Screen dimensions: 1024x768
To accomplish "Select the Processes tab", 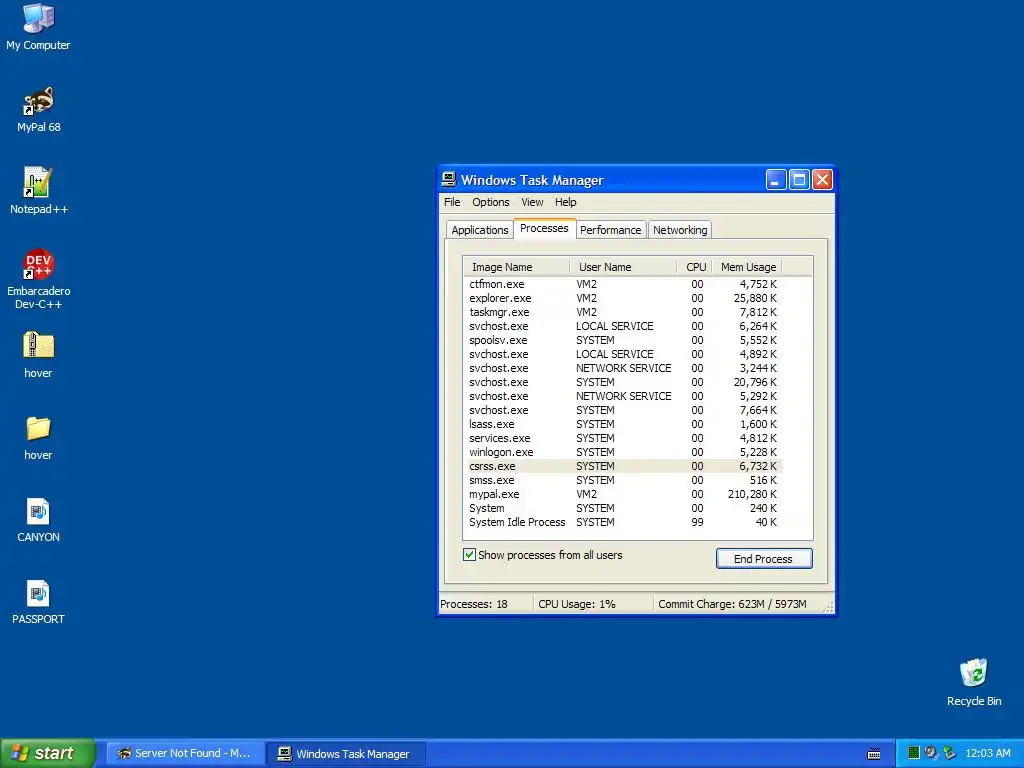I will (x=544, y=229).
